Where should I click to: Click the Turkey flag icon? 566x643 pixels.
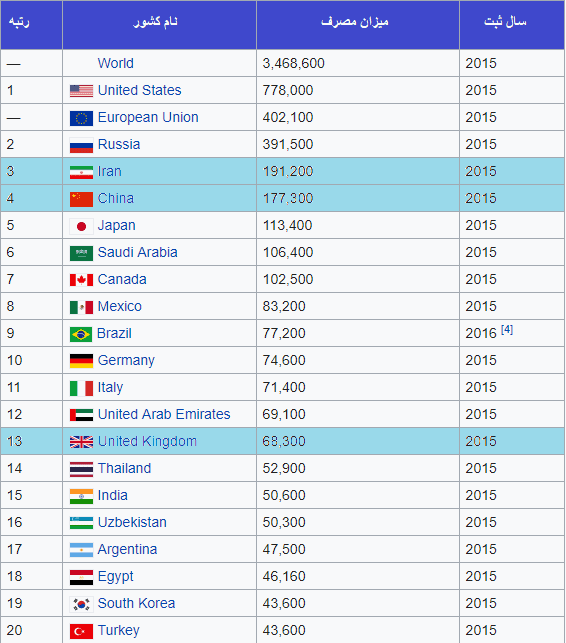coord(81,631)
